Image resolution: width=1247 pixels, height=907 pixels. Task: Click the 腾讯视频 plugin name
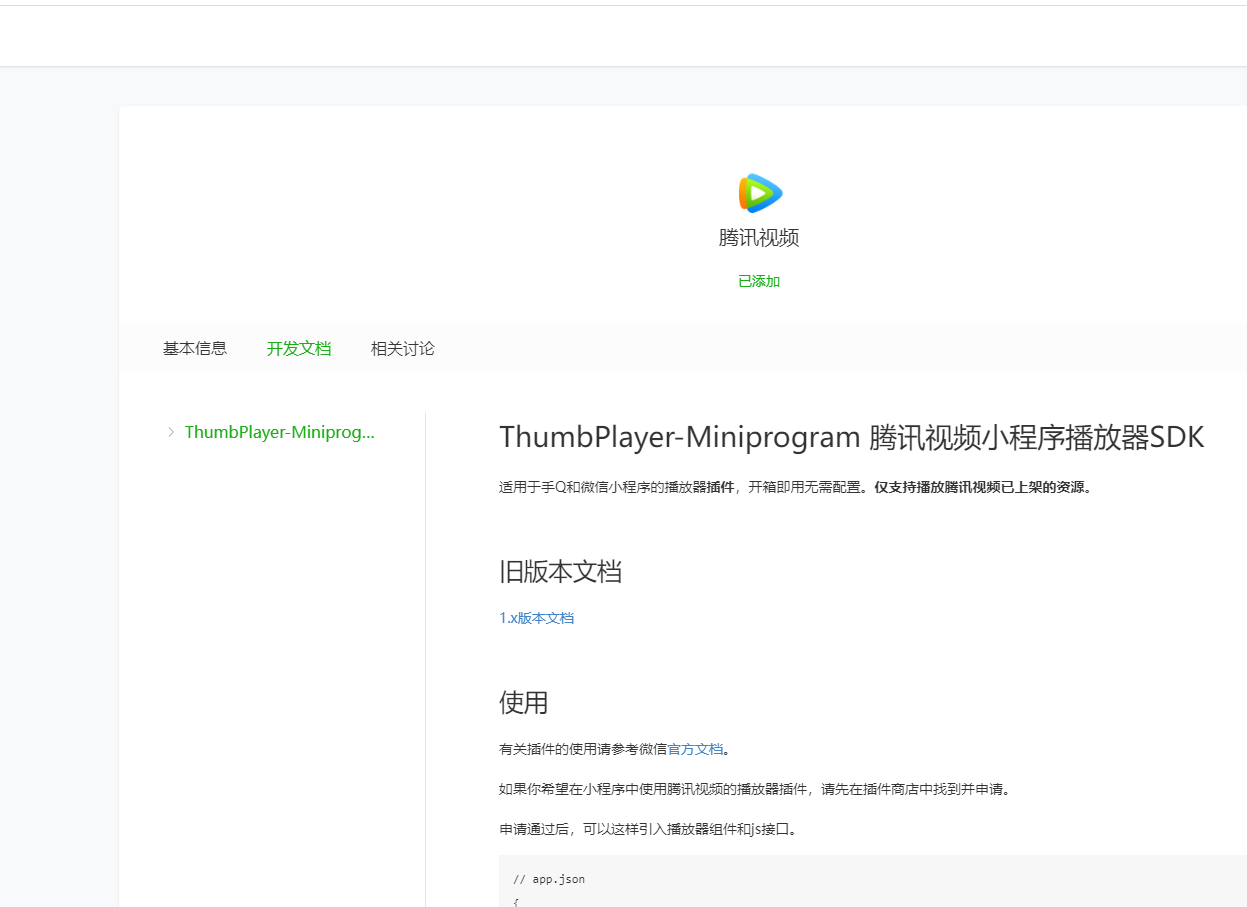coord(759,238)
